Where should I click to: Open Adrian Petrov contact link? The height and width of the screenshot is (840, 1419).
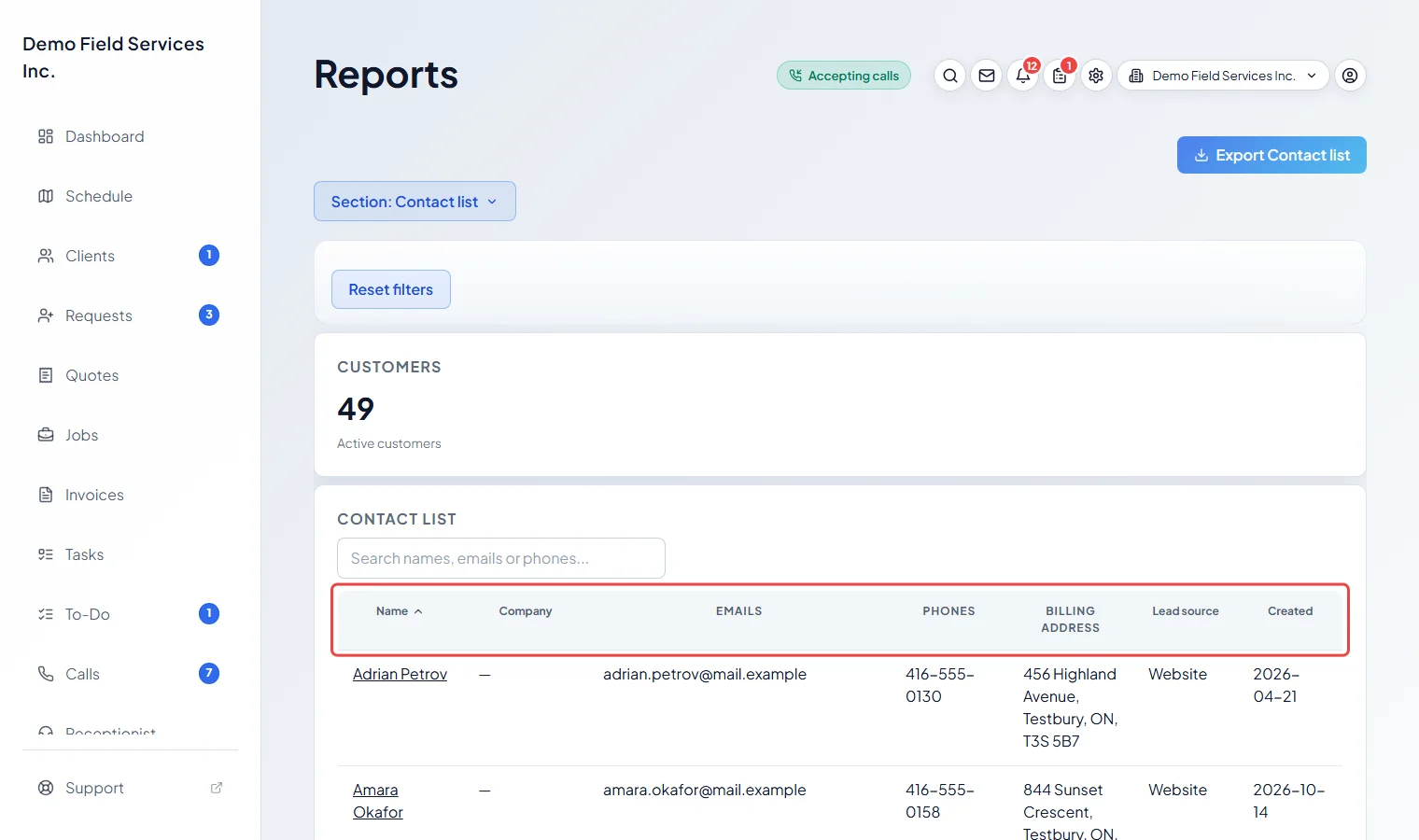(400, 674)
